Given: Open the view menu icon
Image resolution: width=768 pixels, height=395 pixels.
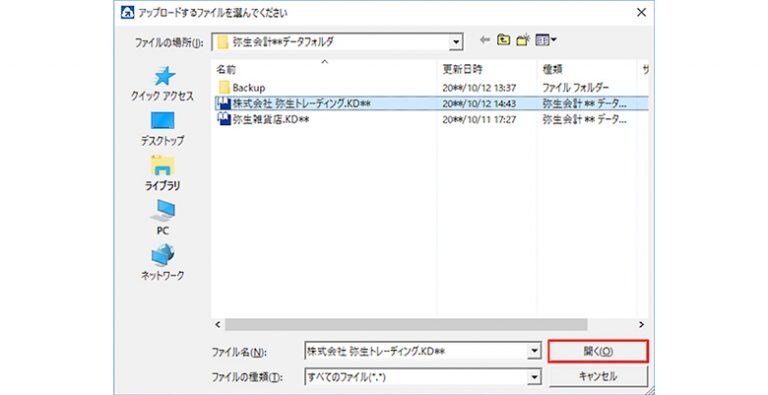Looking at the screenshot, I should coord(546,40).
